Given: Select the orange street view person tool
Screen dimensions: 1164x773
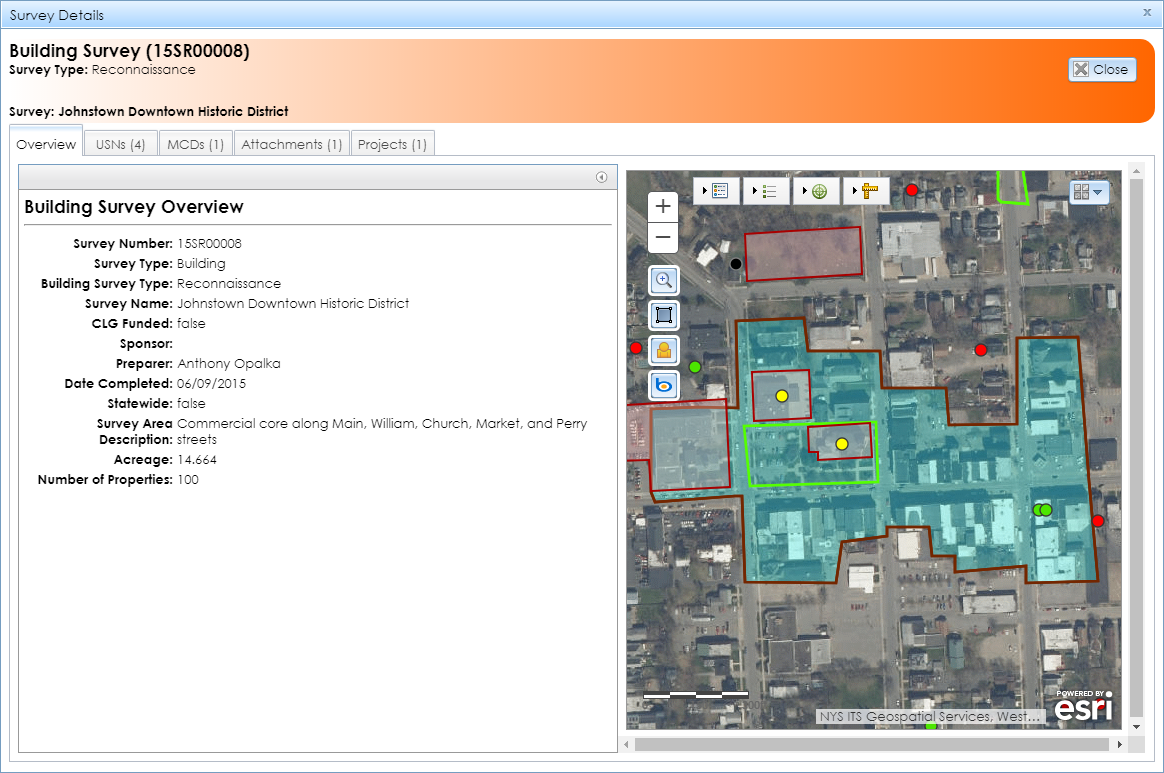Looking at the screenshot, I should tap(663, 350).
